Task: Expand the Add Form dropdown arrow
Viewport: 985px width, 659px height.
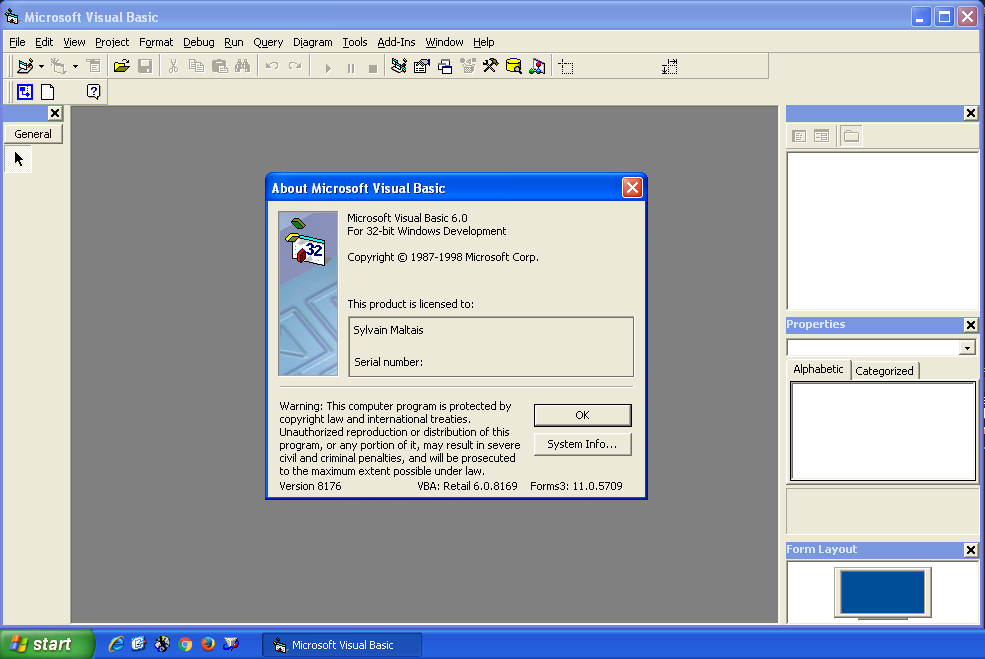Action: coord(75,67)
